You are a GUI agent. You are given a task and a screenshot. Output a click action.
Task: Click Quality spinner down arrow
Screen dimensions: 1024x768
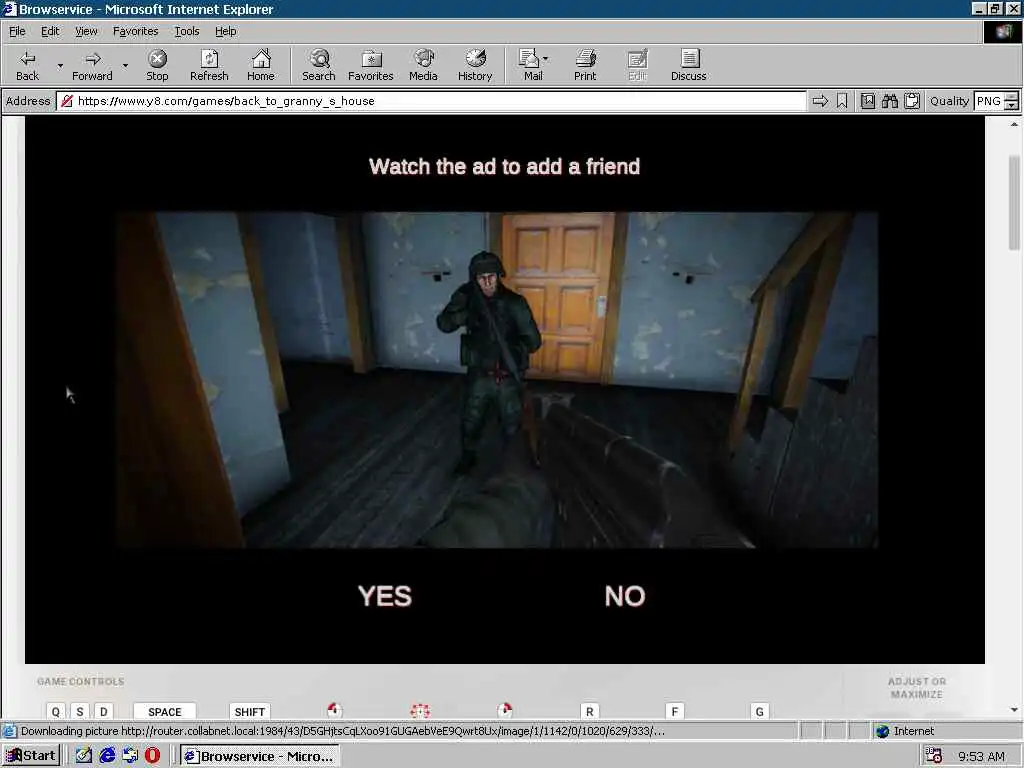coord(1012,106)
